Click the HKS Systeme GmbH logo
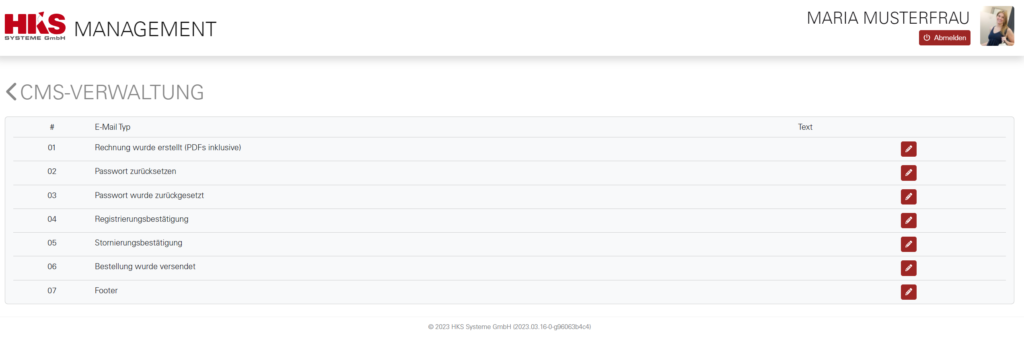1024x362 pixels. point(35,27)
